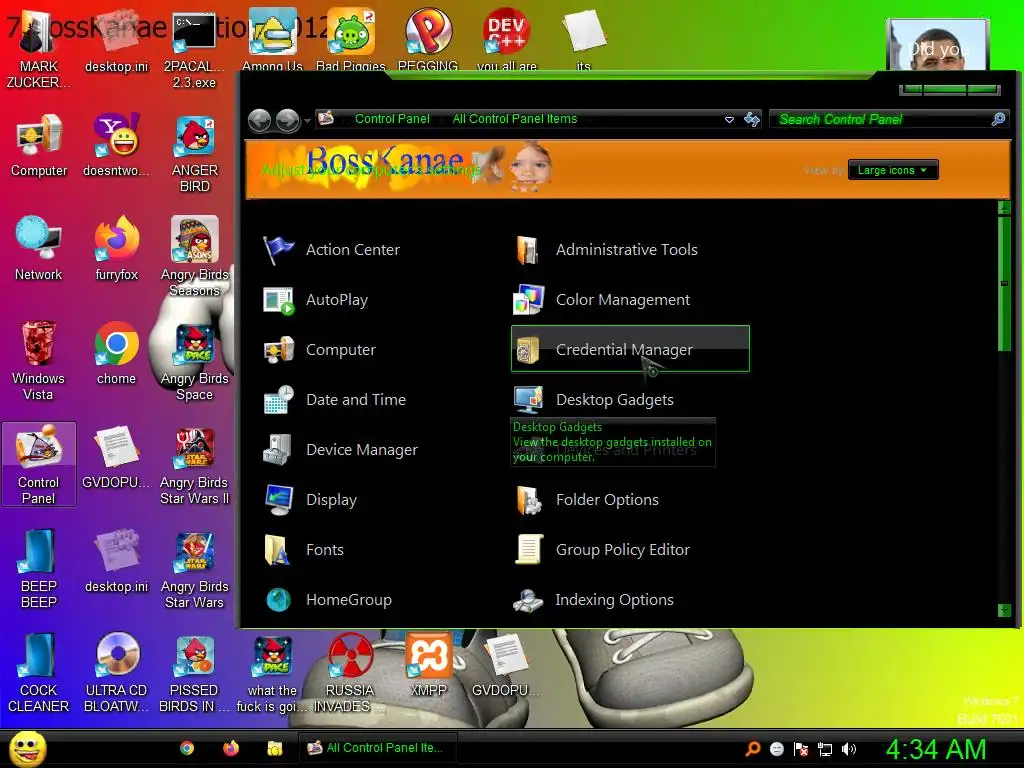
Task: Open HomeGroup globe icon
Action: click(279, 600)
